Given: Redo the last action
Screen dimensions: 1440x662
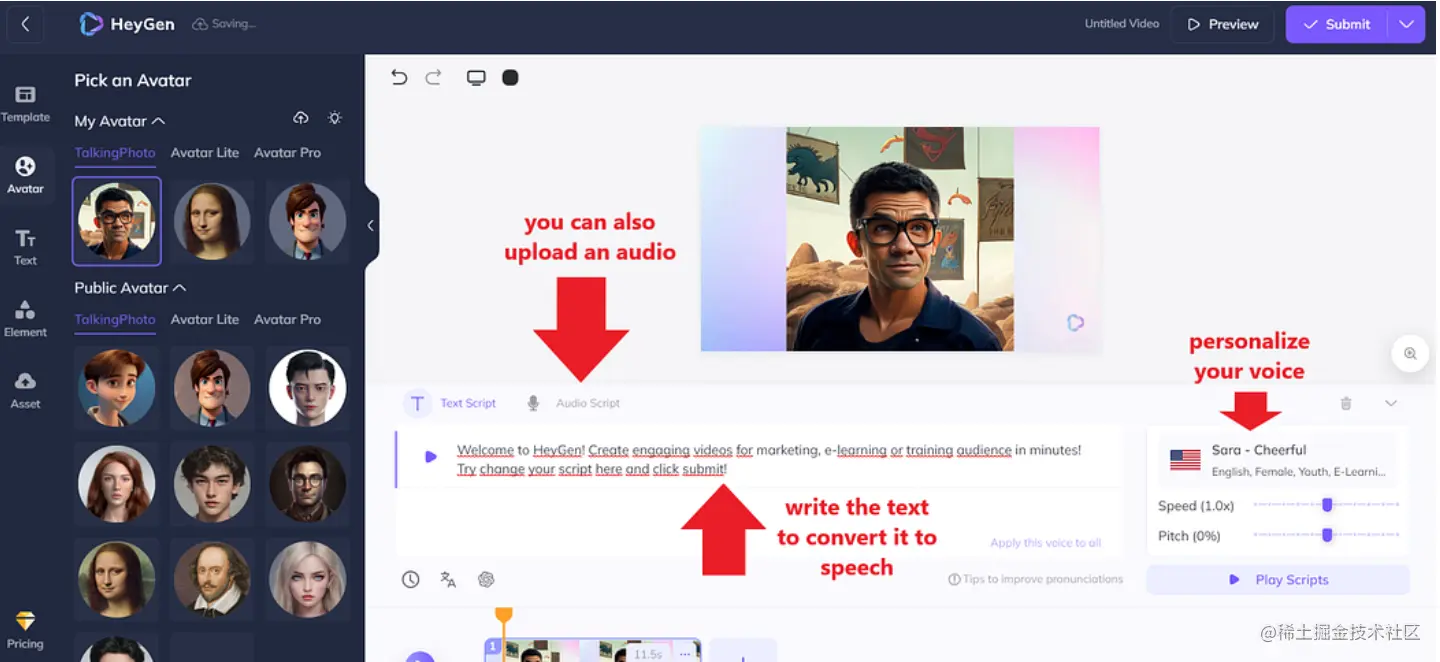Looking at the screenshot, I should click(x=433, y=77).
